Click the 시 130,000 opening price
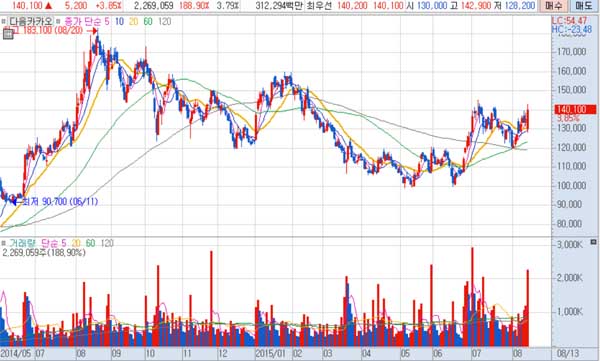 pos(426,6)
